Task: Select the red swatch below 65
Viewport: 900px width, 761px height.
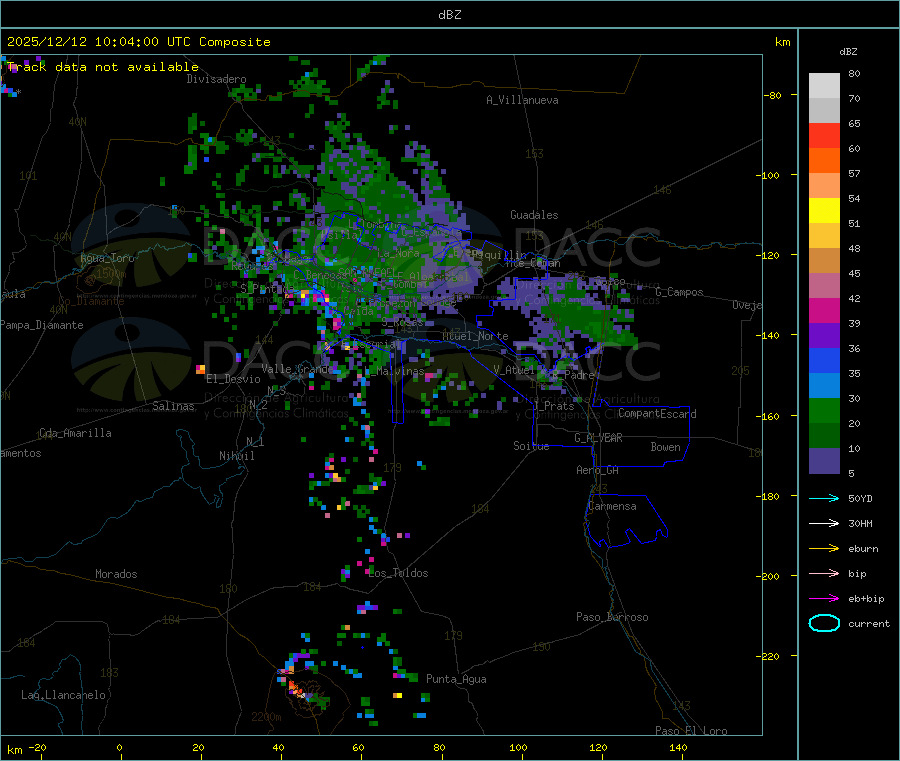Action: 824,135
